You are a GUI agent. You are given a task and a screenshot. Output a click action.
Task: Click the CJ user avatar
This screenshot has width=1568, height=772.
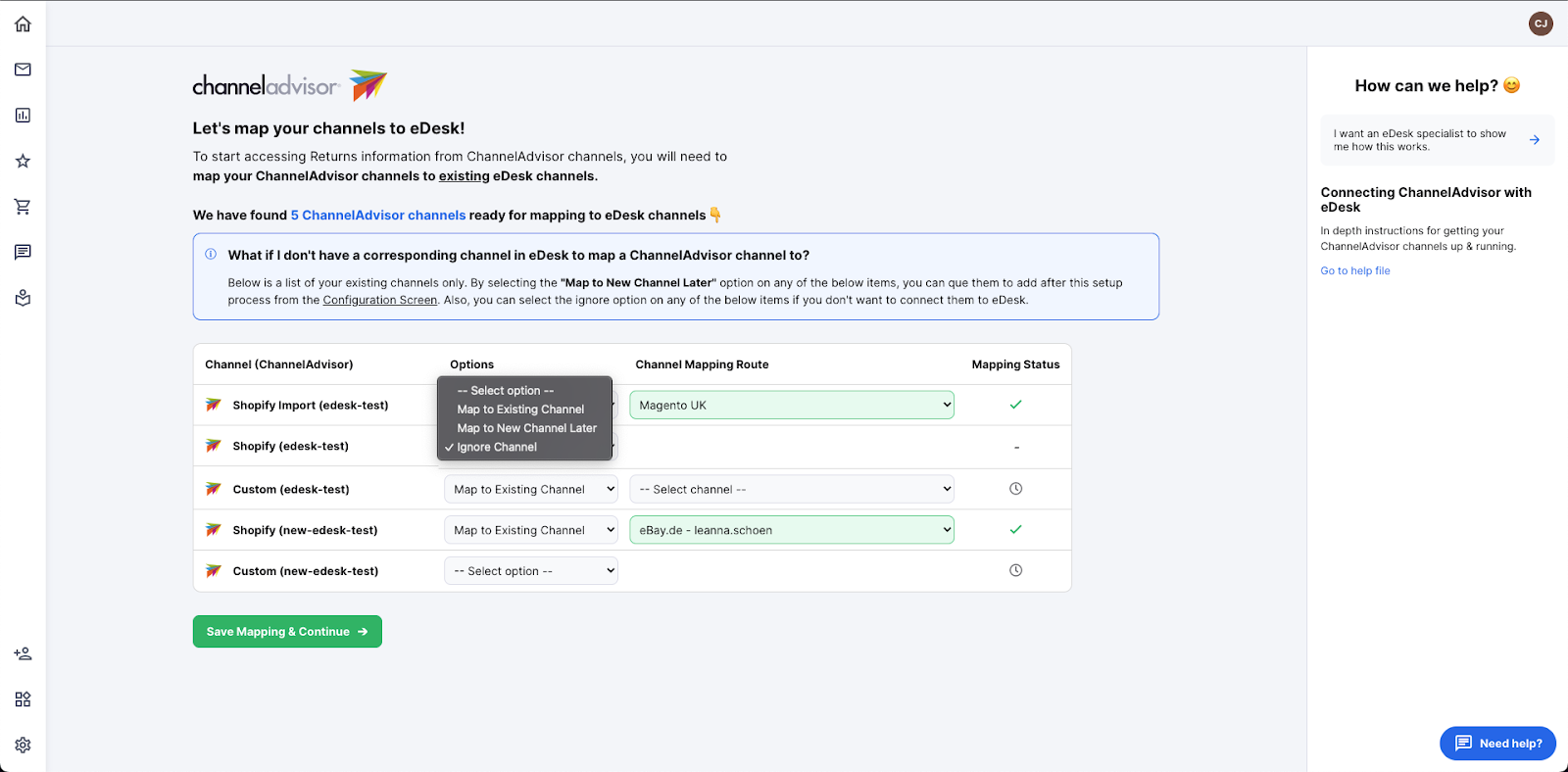1541,24
